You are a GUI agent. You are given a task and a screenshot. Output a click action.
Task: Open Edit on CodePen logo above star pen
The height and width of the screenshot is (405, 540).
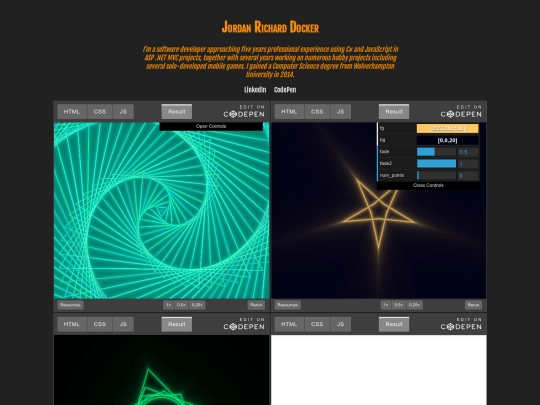pos(461,111)
